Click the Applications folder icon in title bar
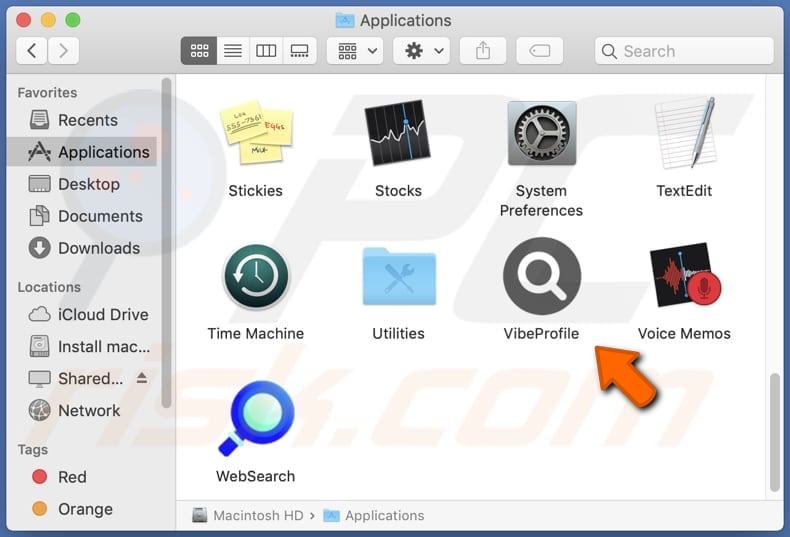Screen dimensions: 790x537 pos(345,20)
